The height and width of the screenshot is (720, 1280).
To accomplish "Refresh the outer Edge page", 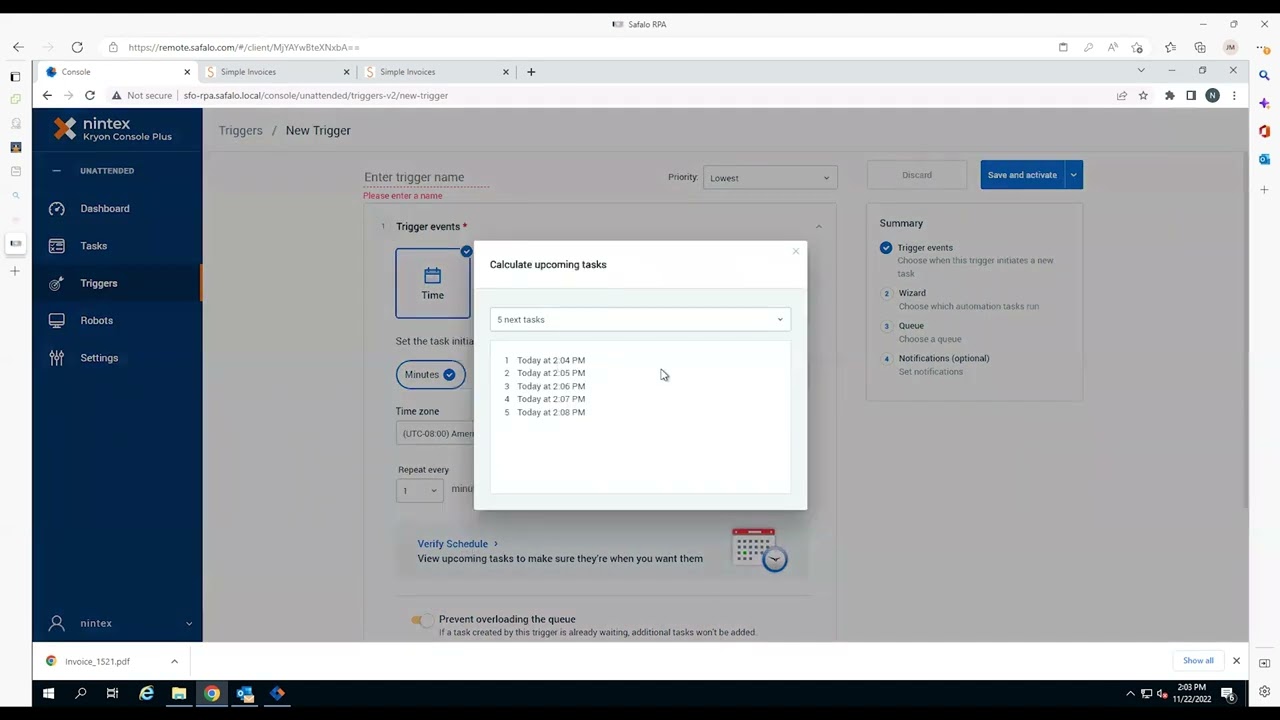I will (x=77, y=47).
